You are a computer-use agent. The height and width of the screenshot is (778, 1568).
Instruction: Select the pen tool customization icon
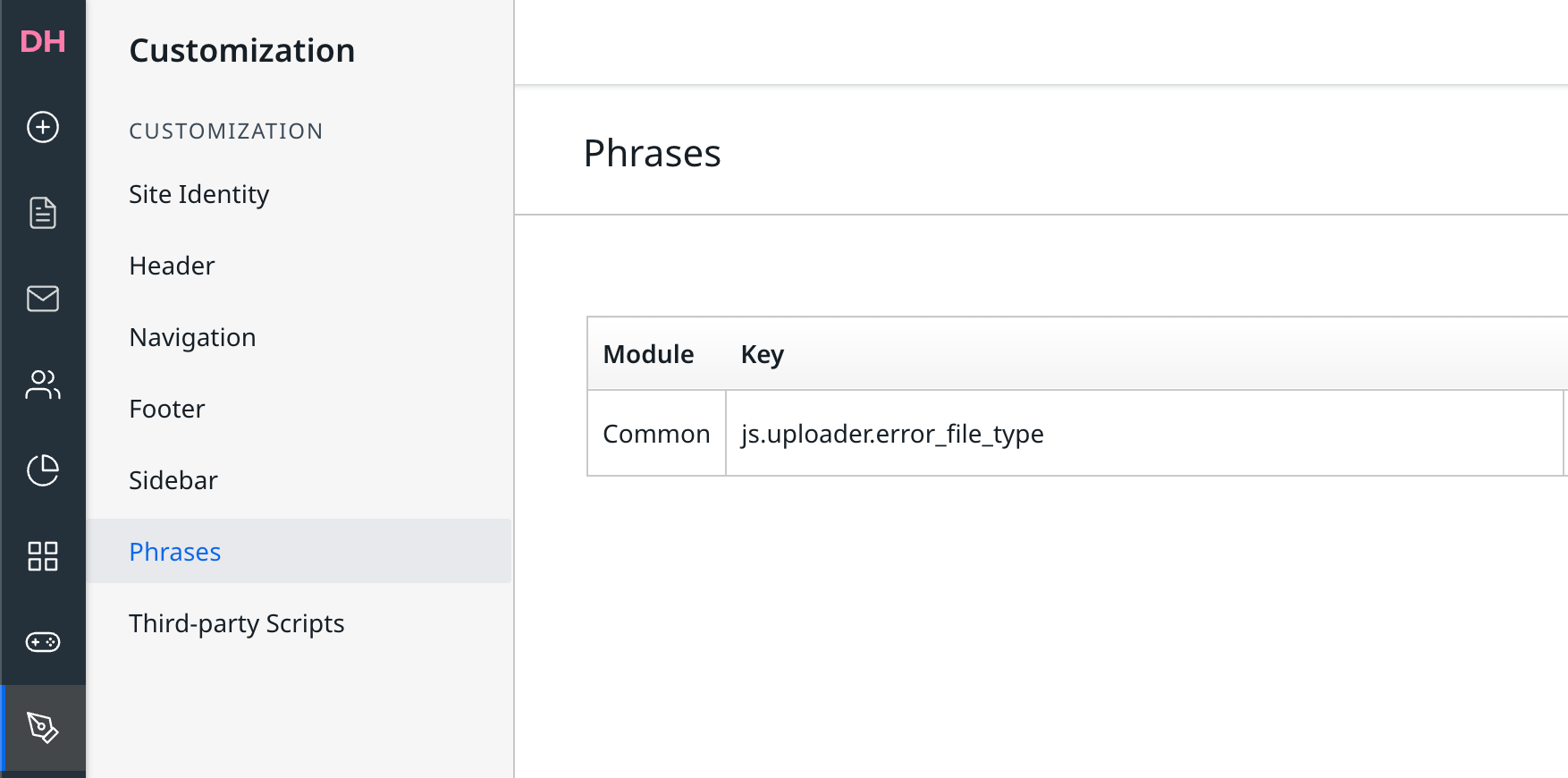(43, 728)
